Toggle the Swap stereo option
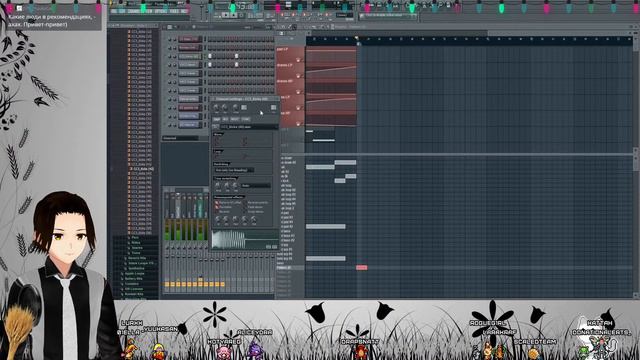This screenshot has width=640, height=360. [x=254, y=211]
